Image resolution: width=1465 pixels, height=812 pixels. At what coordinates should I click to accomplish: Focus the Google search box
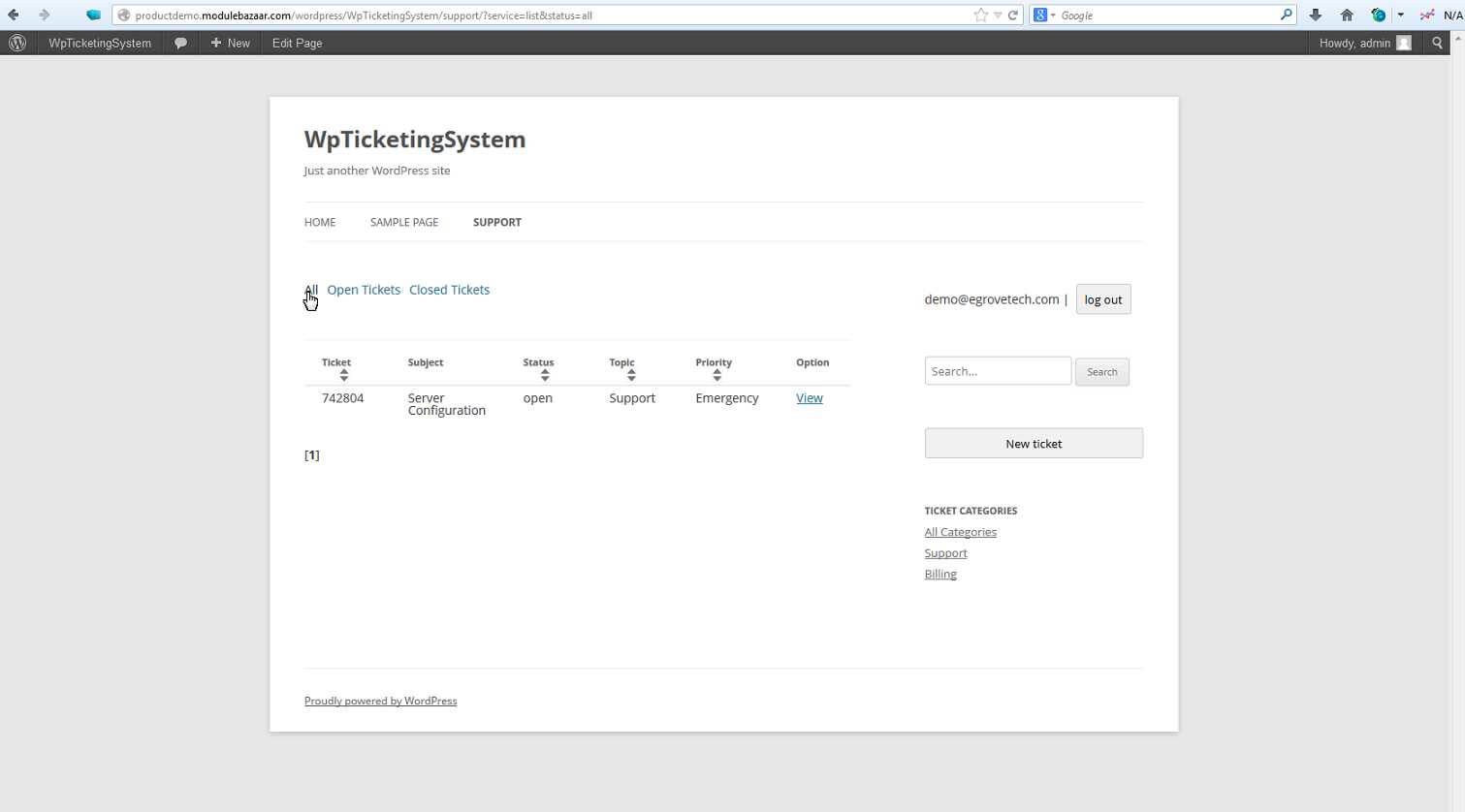(x=1168, y=16)
